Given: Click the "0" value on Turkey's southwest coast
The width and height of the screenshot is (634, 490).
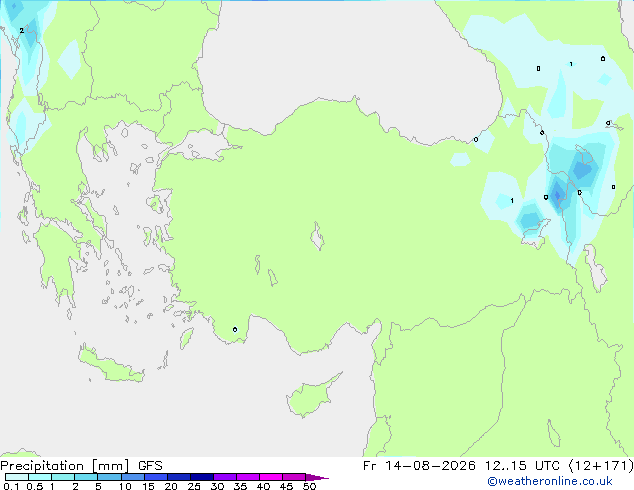Looking at the screenshot, I should click(x=235, y=329).
